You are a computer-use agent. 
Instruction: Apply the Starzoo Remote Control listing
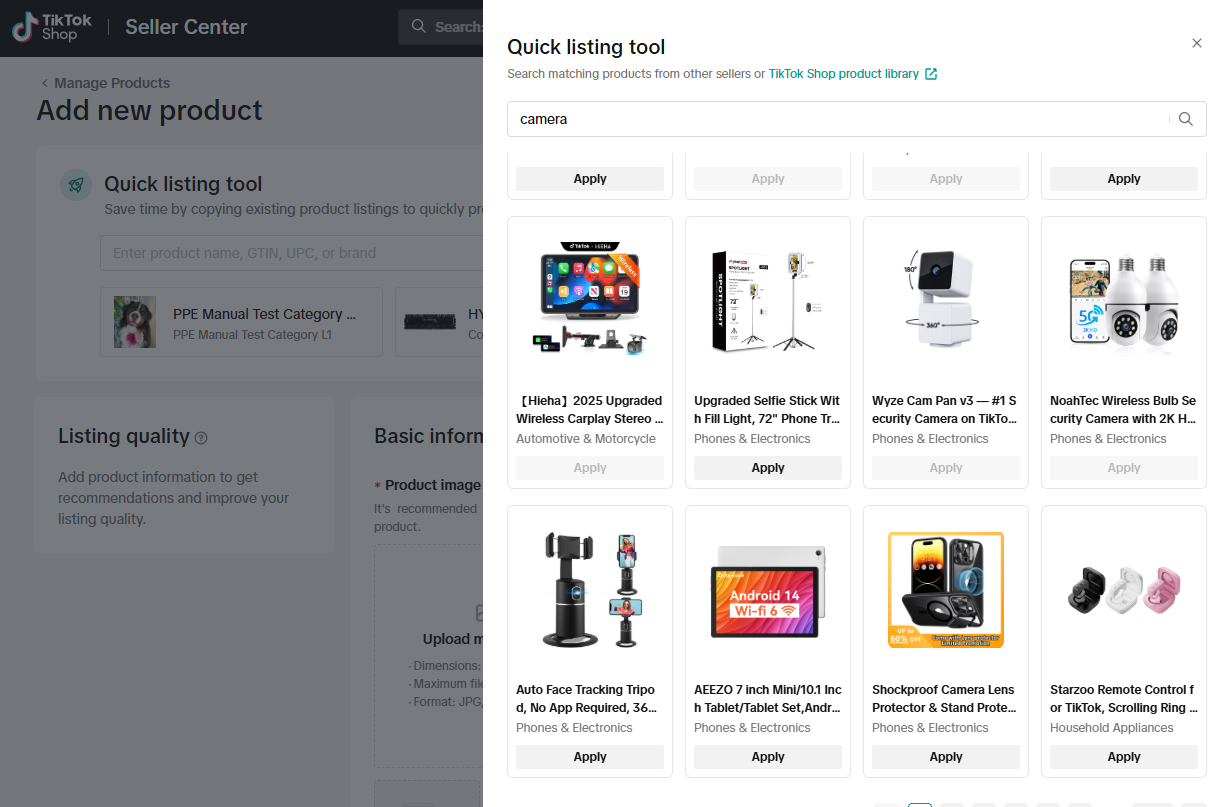click(1124, 757)
